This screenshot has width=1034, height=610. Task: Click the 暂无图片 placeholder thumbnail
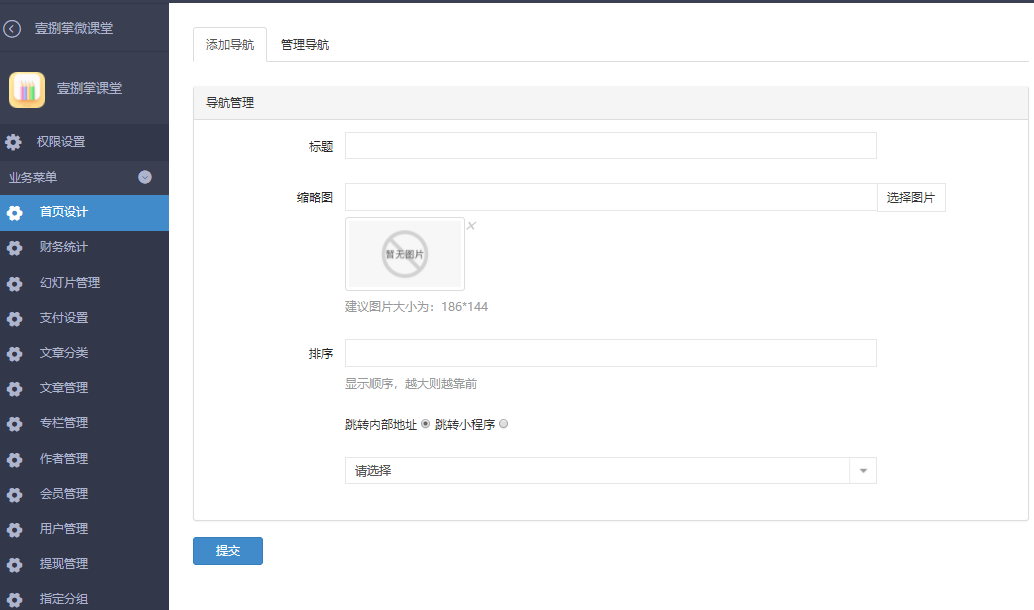(x=405, y=254)
